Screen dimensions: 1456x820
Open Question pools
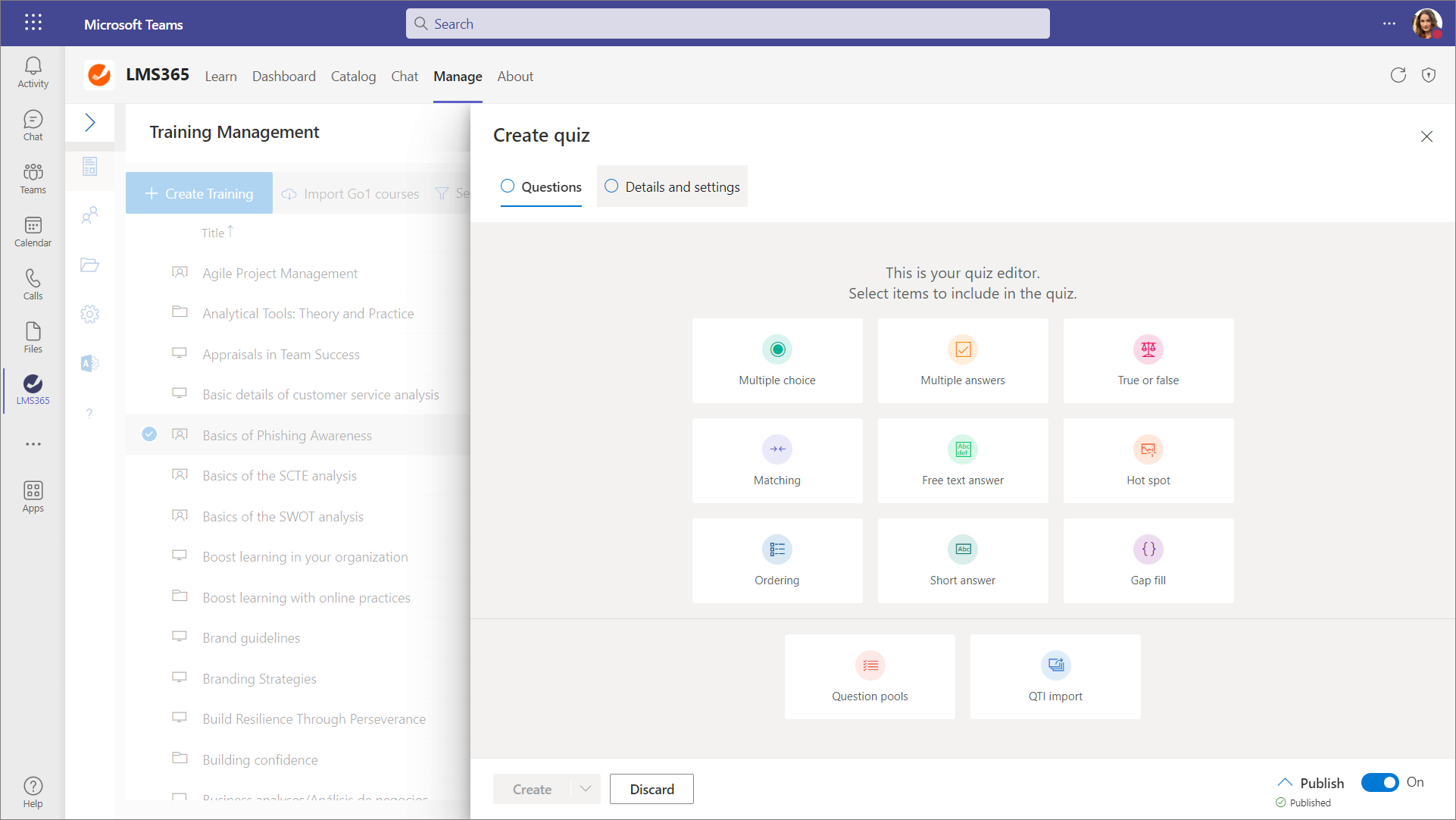click(x=869, y=677)
